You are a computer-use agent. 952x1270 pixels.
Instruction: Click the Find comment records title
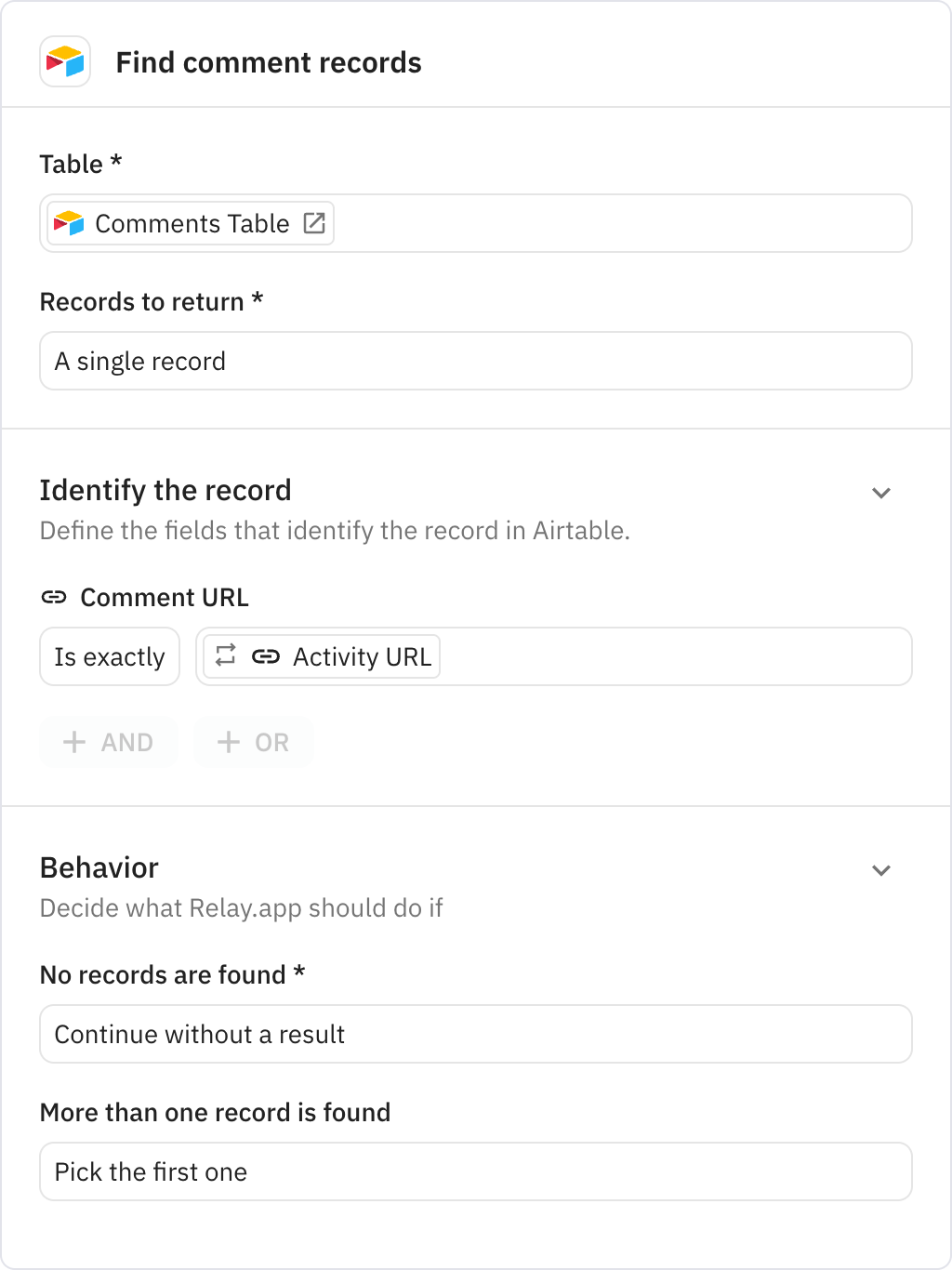pyautogui.click(x=268, y=62)
